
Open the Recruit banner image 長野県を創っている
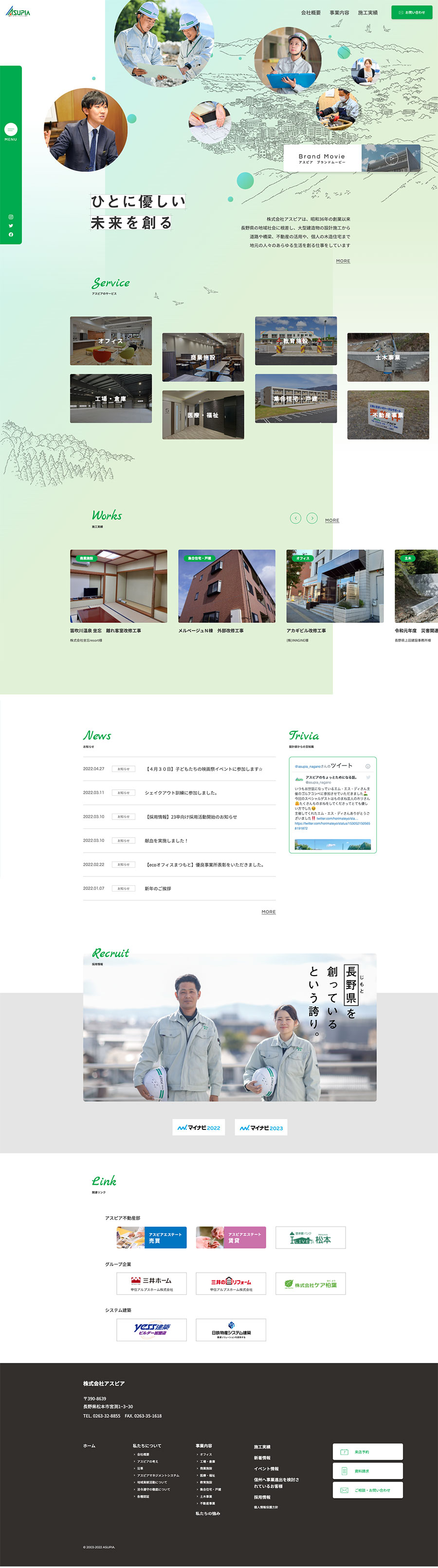(230, 1028)
